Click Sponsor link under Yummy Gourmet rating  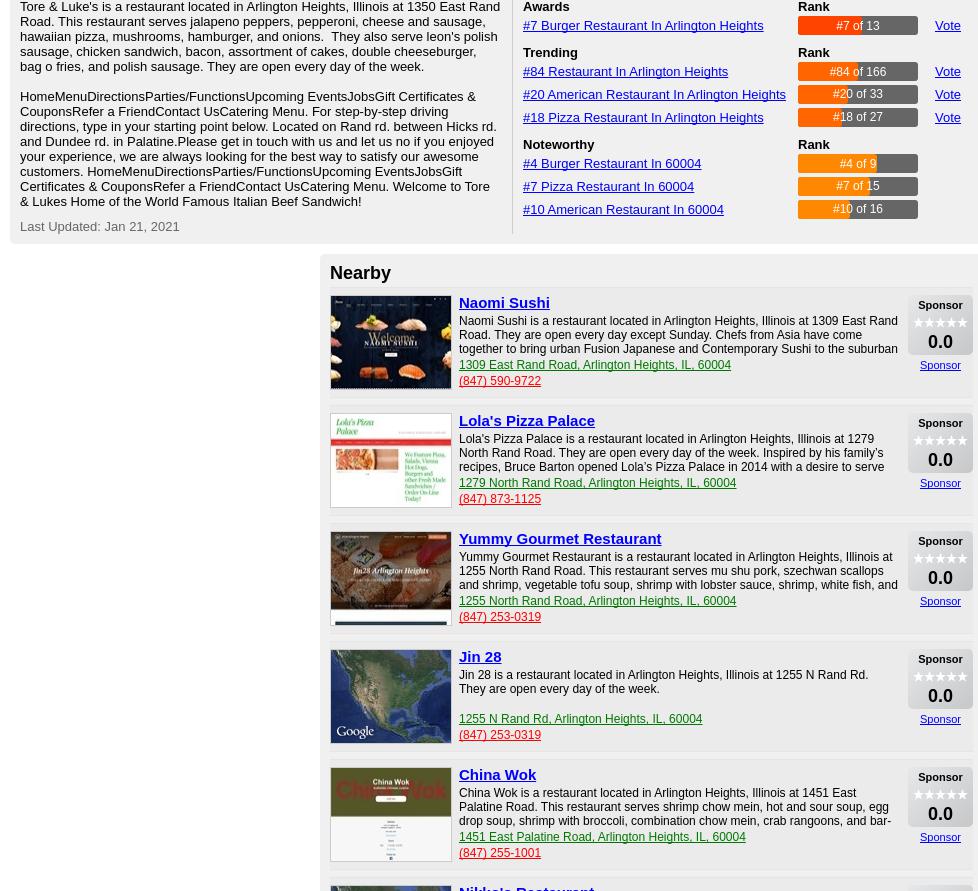(940, 601)
